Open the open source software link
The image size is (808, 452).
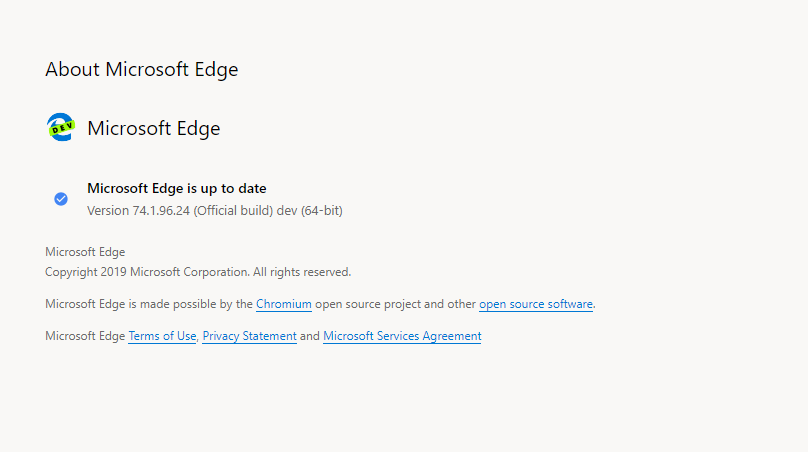tap(535, 304)
